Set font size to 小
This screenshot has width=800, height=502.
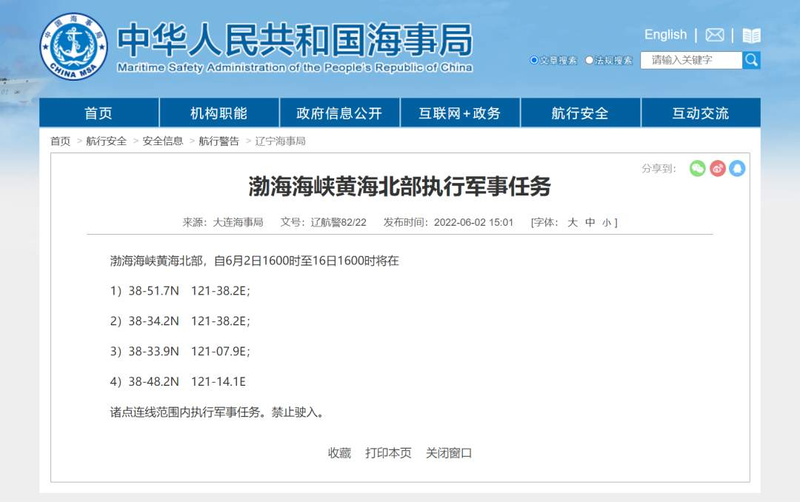click(606, 222)
